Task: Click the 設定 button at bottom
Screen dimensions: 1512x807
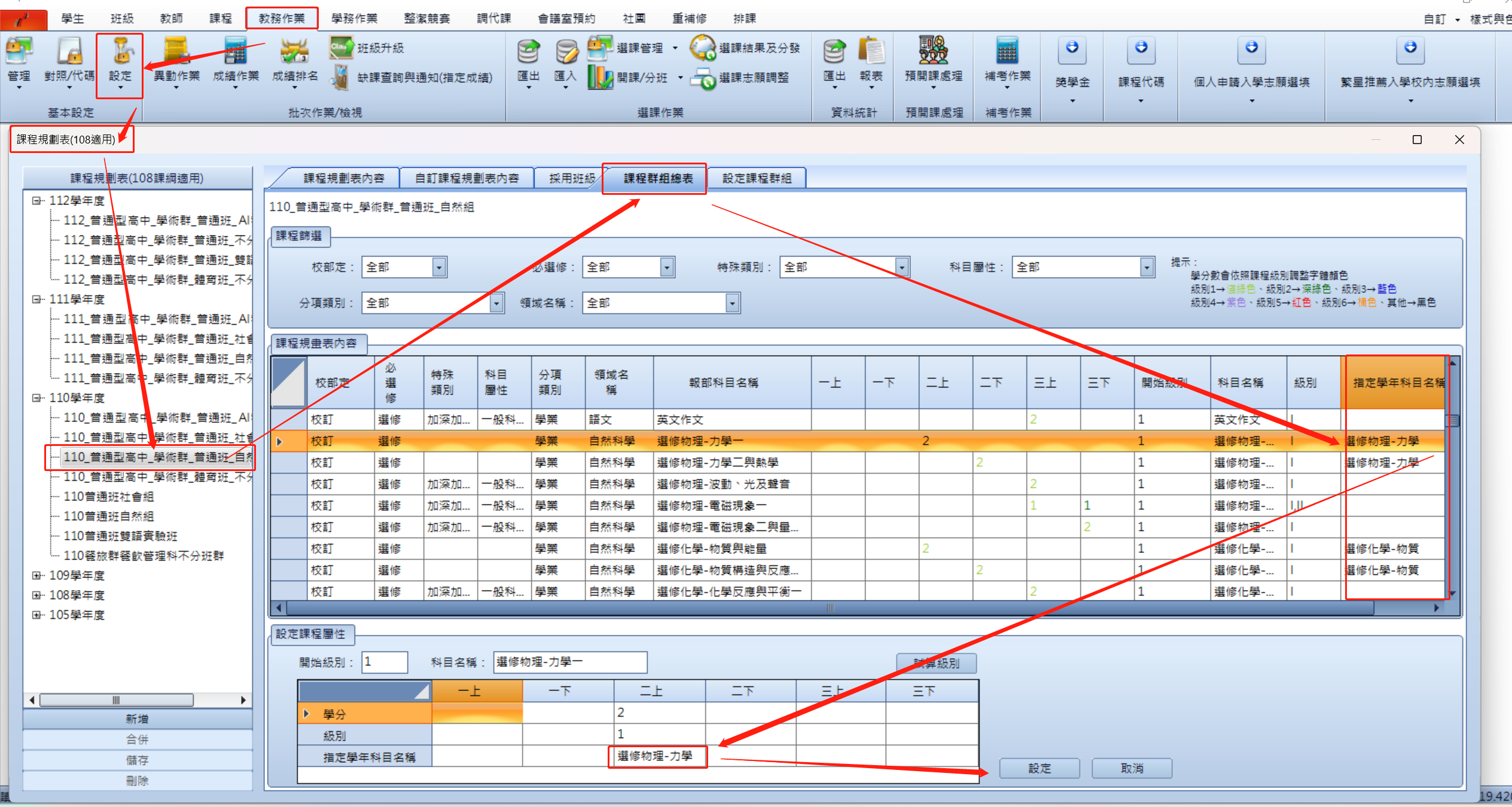Action: [x=1039, y=768]
